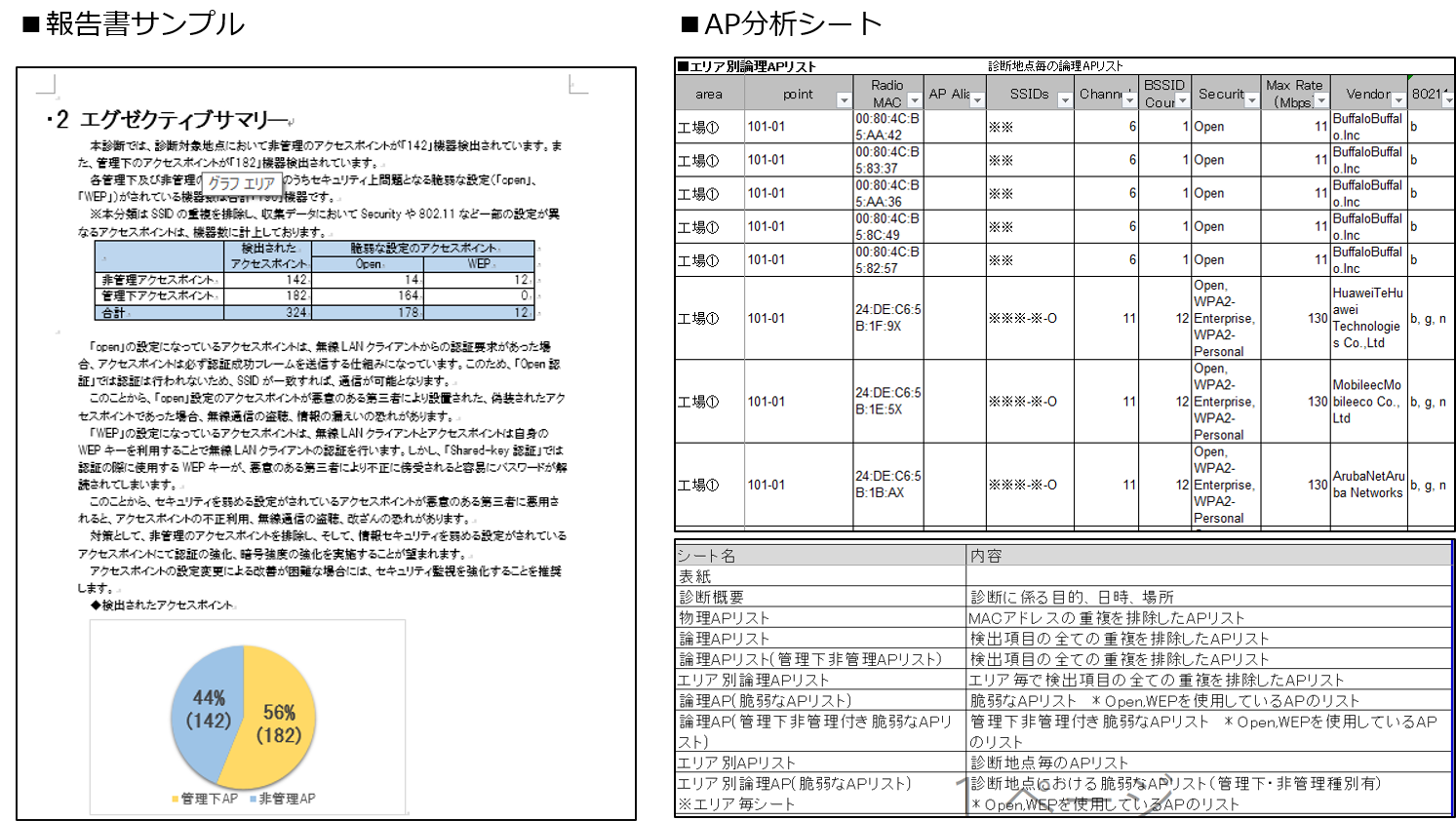Expand the AP Alias filter arrow

click(976, 100)
